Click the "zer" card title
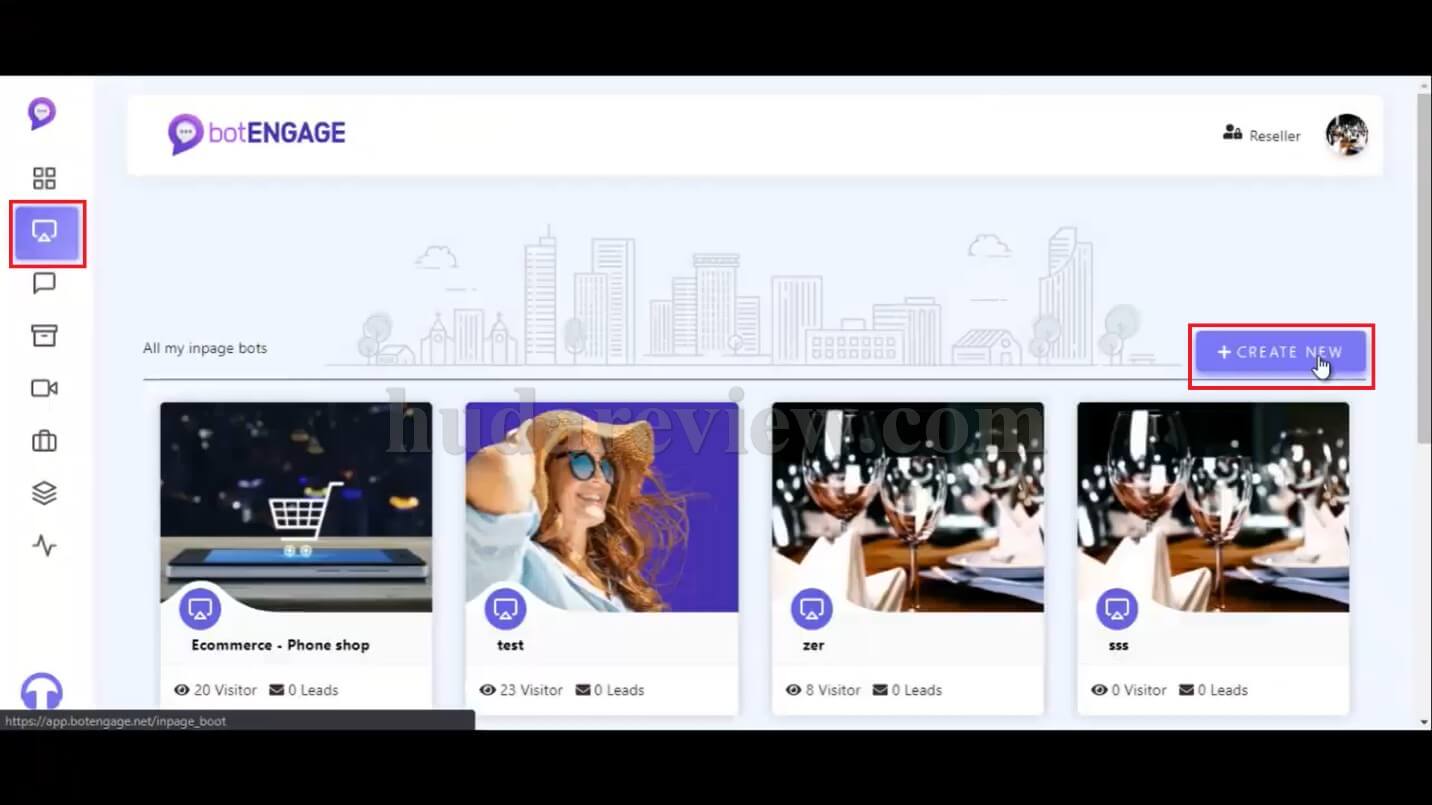1432x805 pixels. coord(813,645)
